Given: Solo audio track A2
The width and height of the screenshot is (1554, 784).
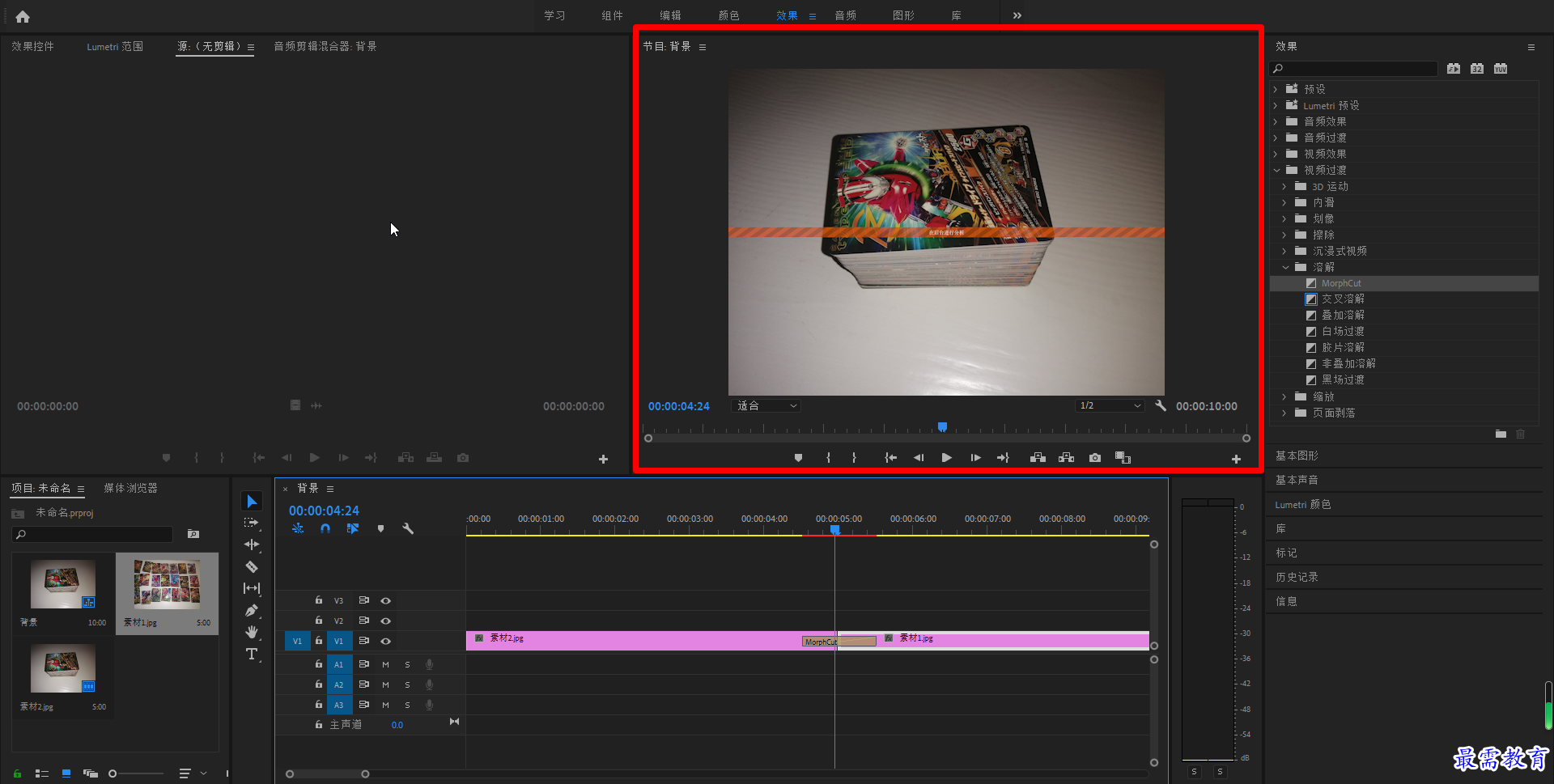Looking at the screenshot, I should pyautogui.click(x=407, y=684).
